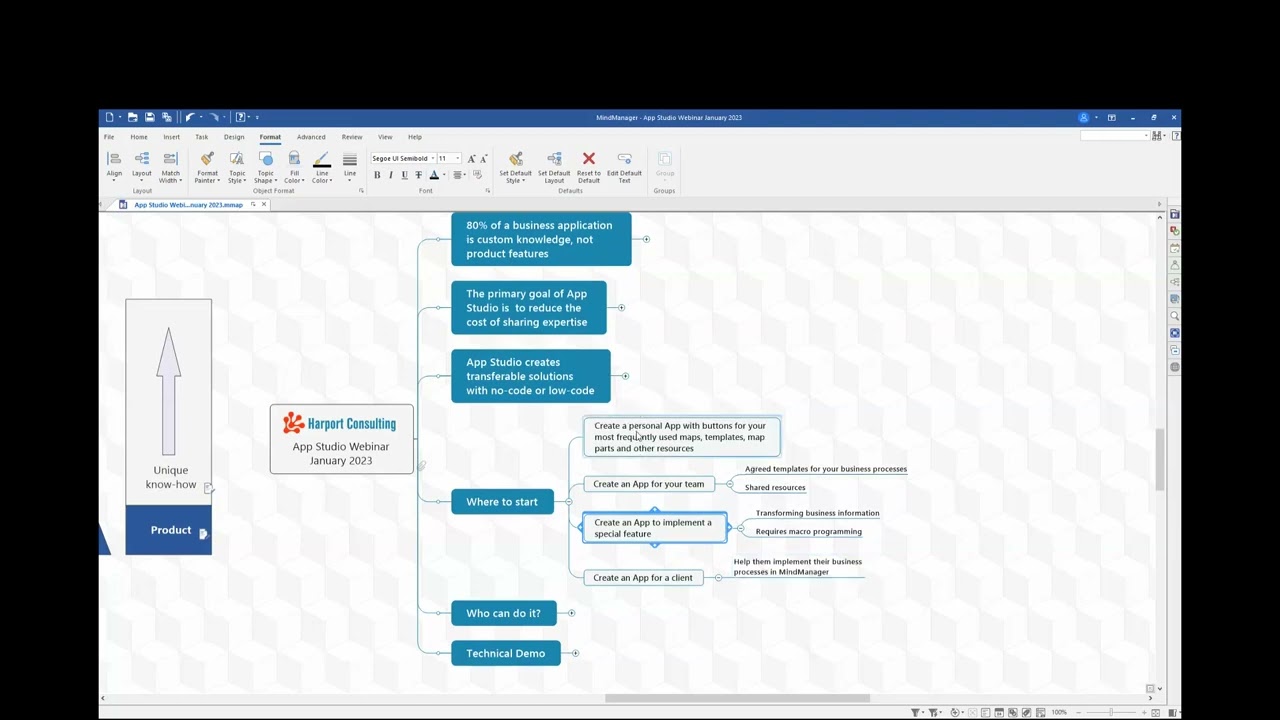1280x720 pixels.
Task: Select the Create an App for a client topic
Action: coord(643,578)
